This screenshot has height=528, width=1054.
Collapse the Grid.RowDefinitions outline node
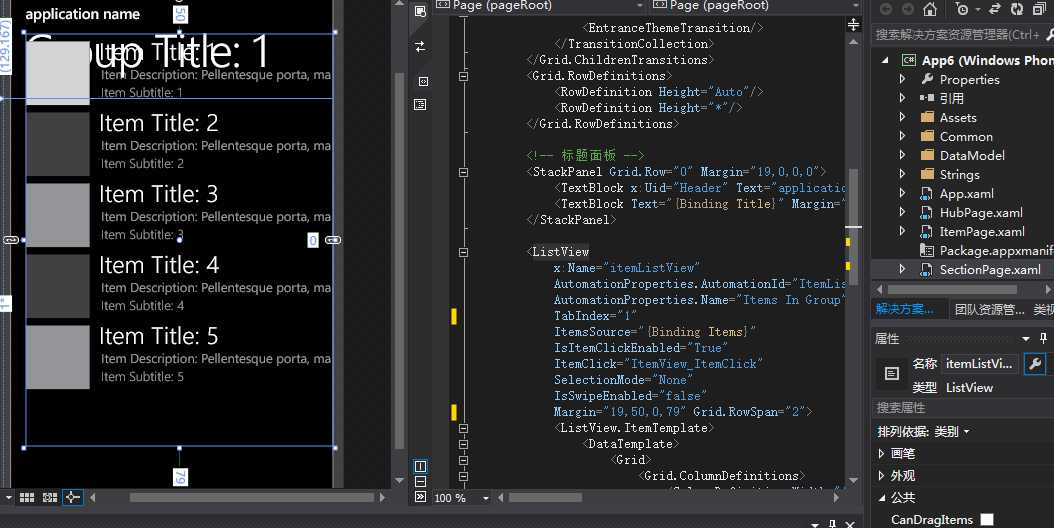pos(463,76)
